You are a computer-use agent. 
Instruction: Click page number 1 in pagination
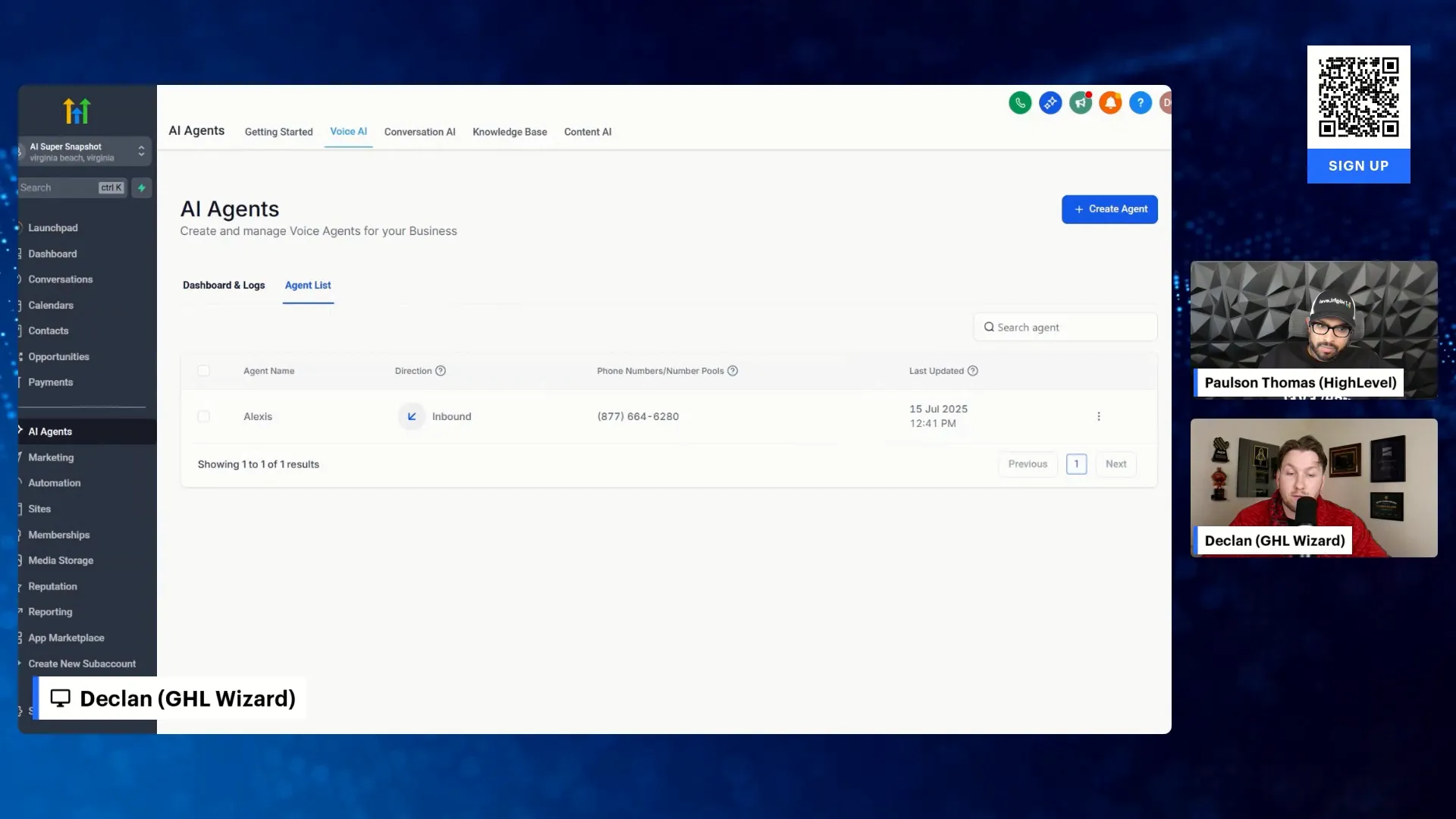pos(1076,464)
